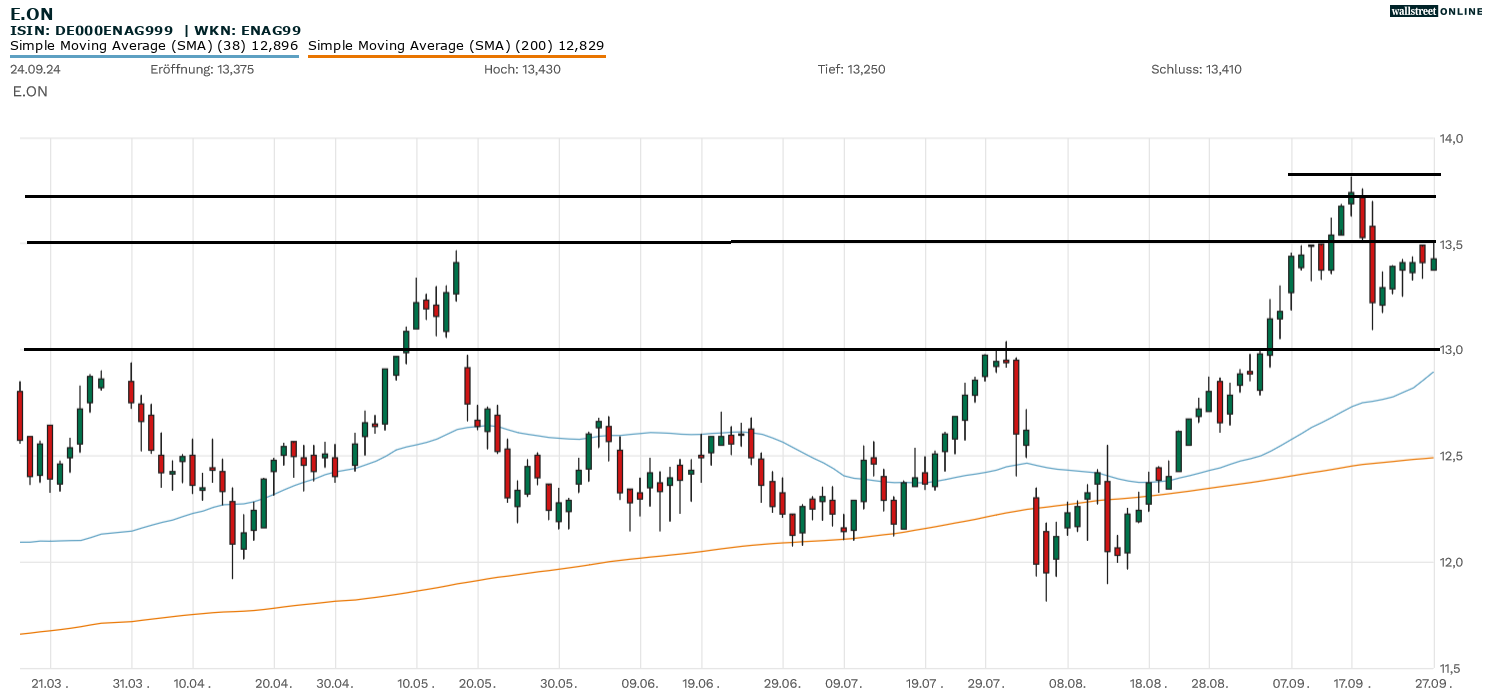
Task: Click the 13,0 price axis label
Action: 1451,350
